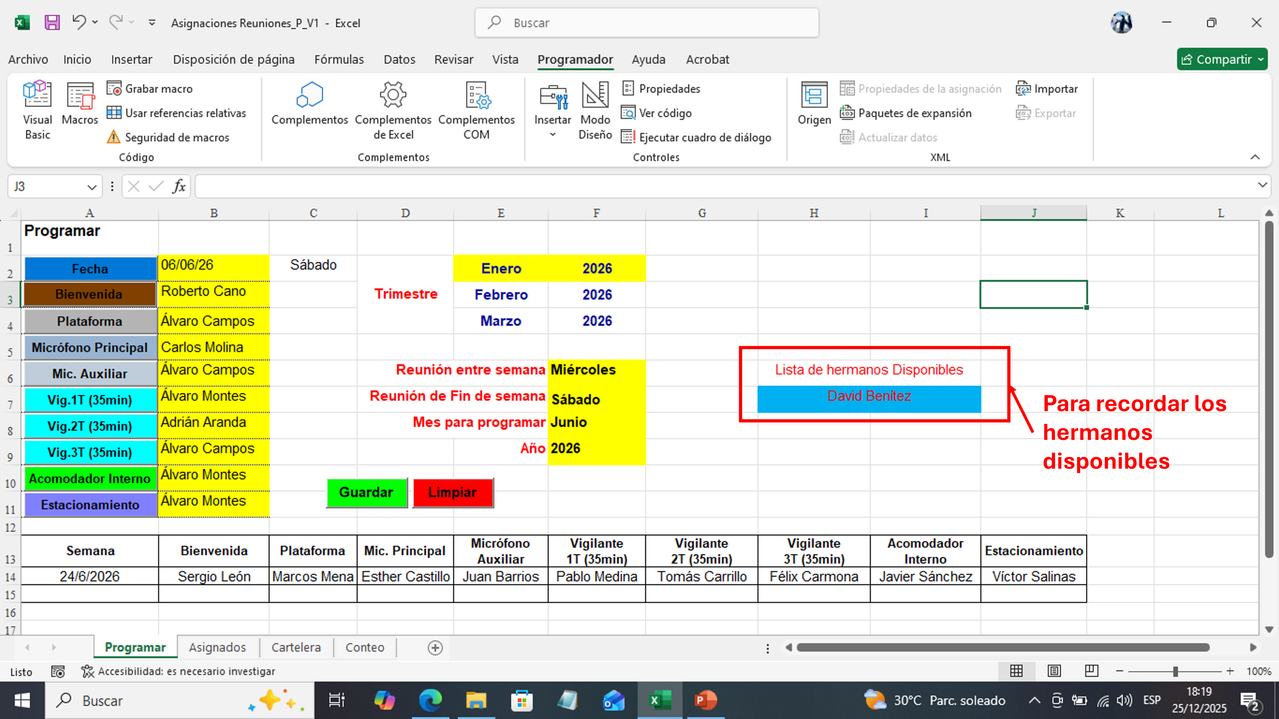Open Complementos de Excel
The image size is (1279, 719).
[393, 111]
